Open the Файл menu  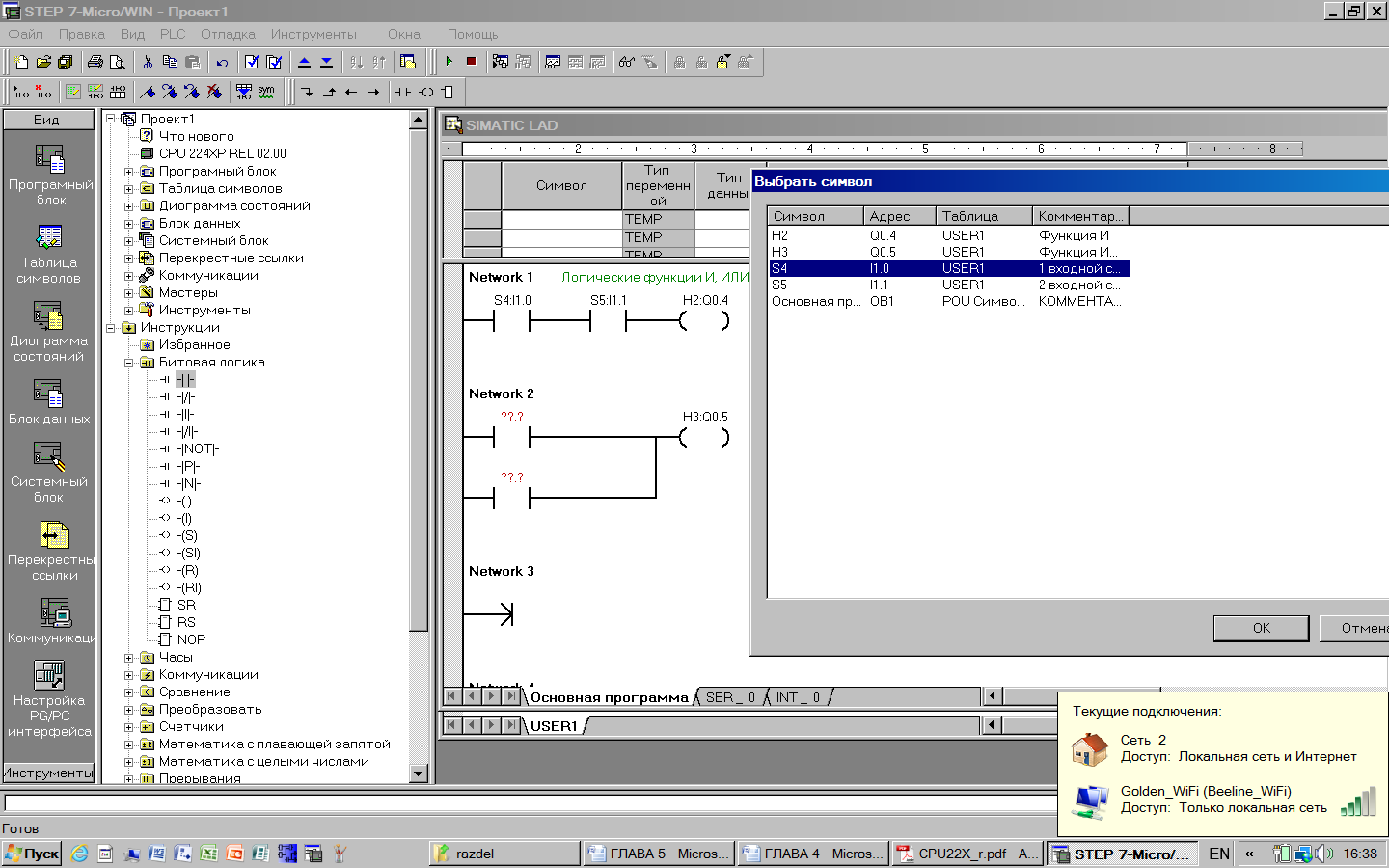[x=26, y=34]
